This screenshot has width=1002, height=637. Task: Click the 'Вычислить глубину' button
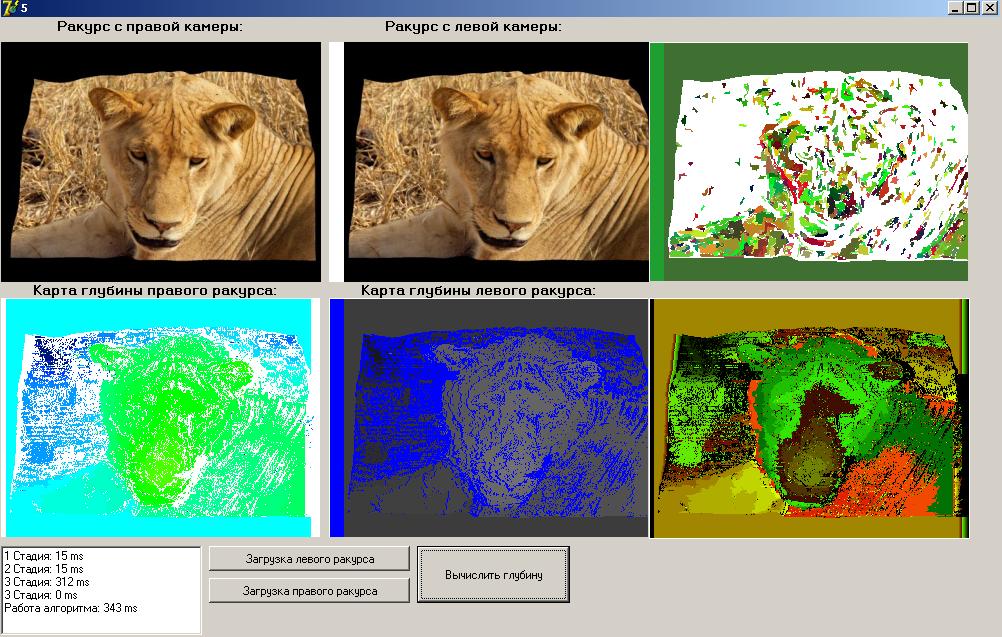pyautogui.click(x=493, y=574)
